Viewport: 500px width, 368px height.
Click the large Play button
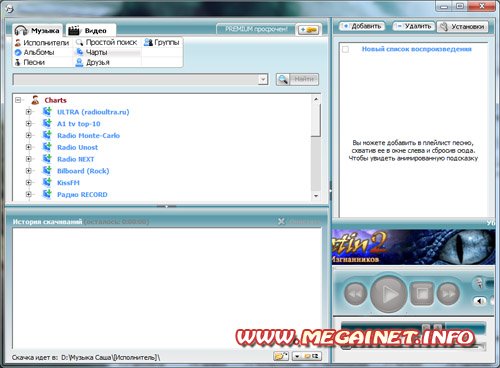389,293
